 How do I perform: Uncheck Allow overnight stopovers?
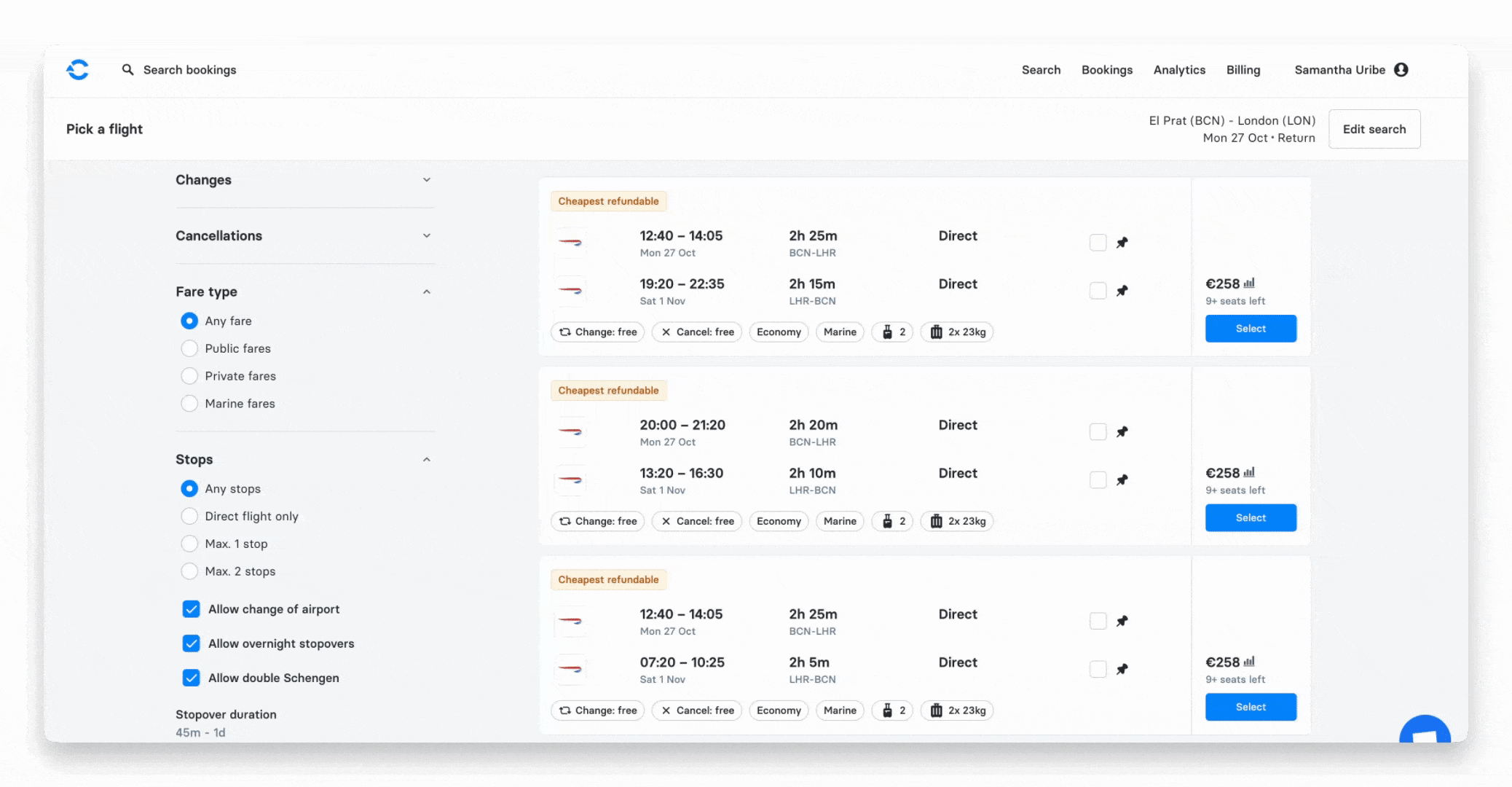[x=192, y=643]
